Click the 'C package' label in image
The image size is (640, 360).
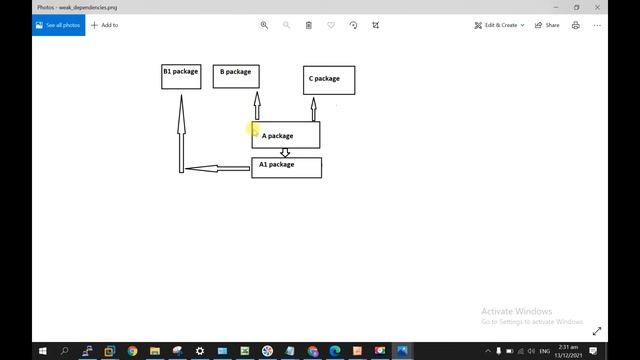324,78
